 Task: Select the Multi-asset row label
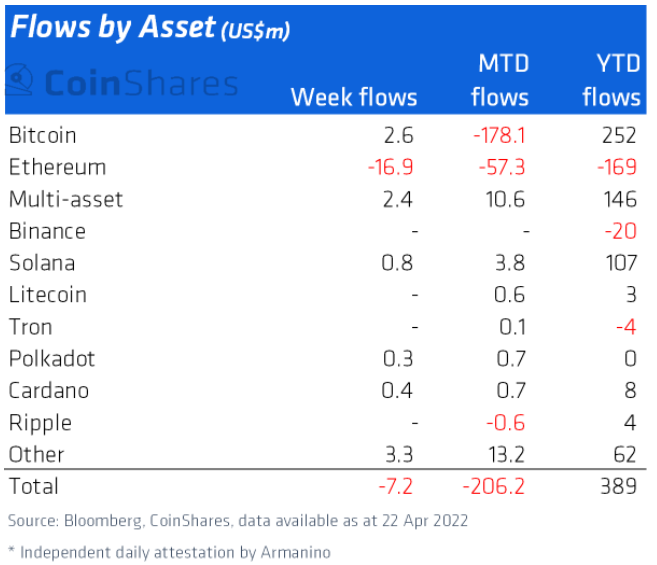click(65, 199)
